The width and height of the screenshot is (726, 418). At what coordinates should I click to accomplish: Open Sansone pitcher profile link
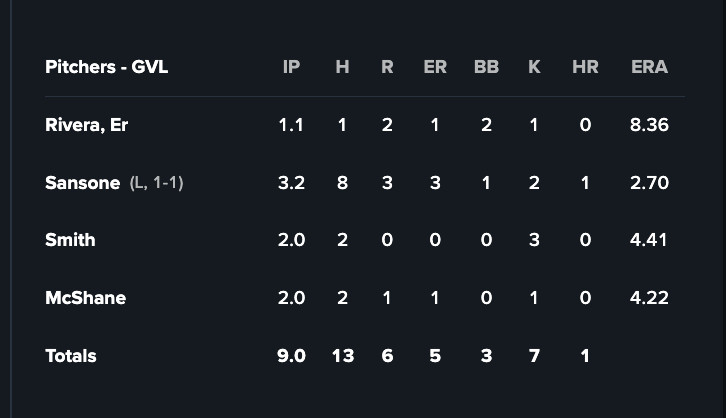click(83, 183)
